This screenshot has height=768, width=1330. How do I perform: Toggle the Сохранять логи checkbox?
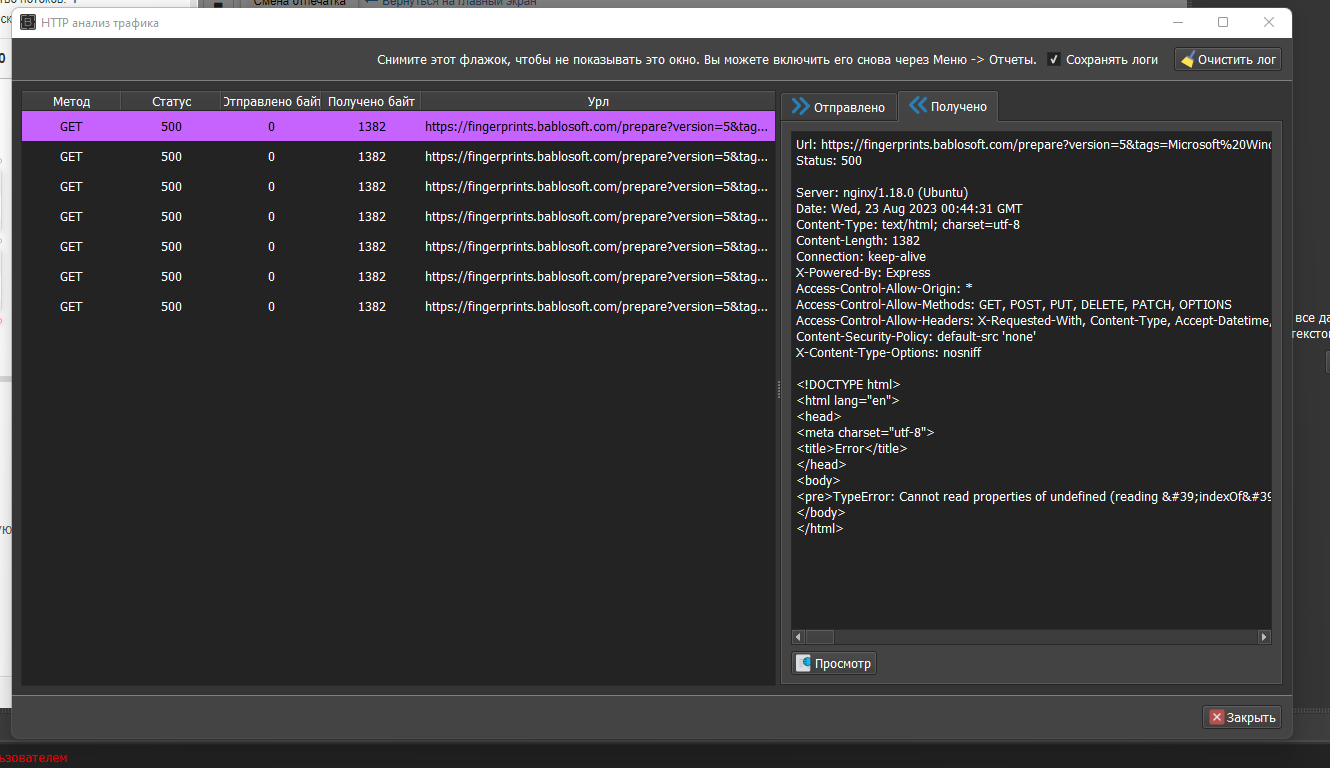tap(1054, 60)
